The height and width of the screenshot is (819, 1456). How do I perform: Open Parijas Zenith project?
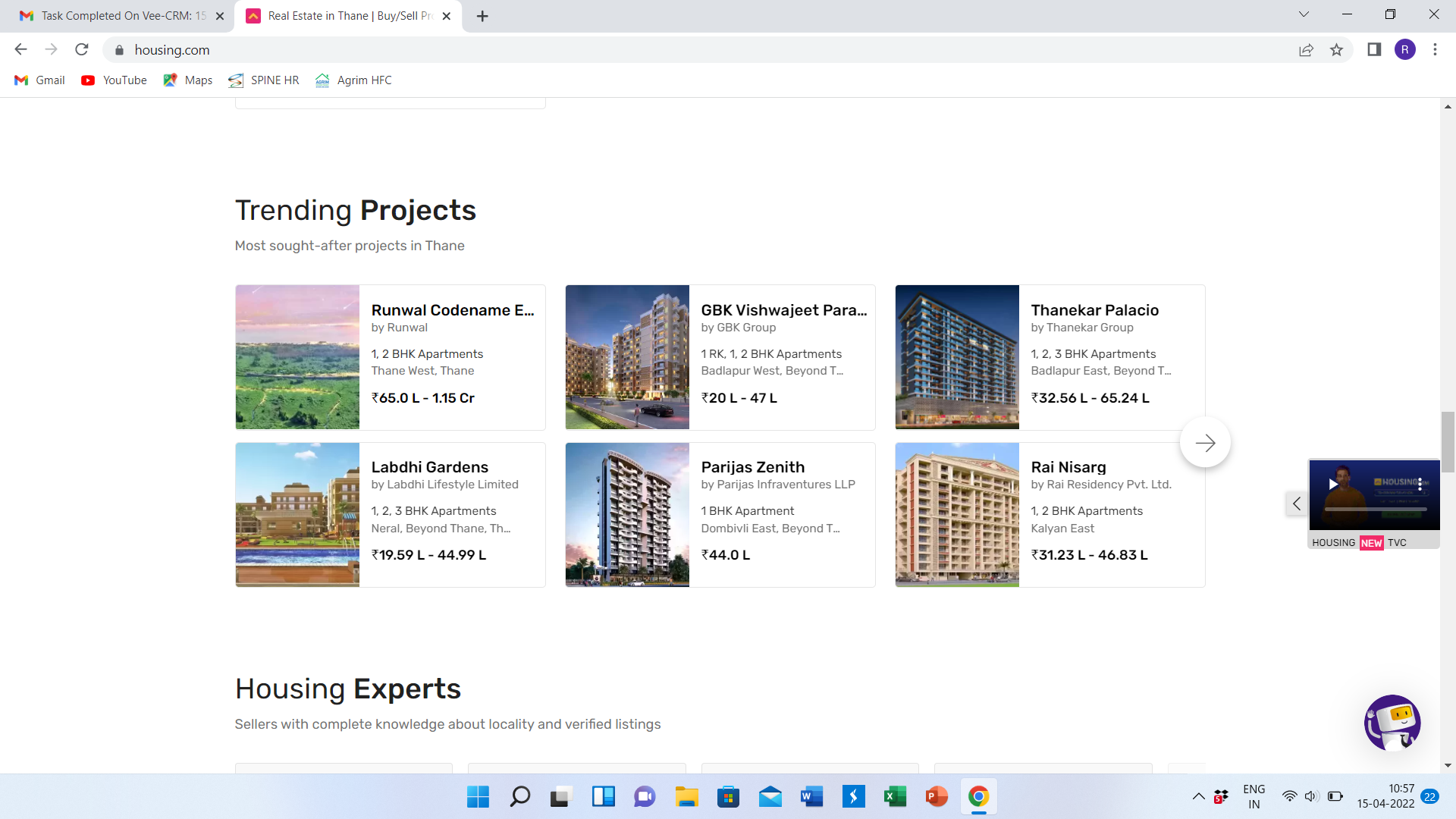click(x=753, y=467)
